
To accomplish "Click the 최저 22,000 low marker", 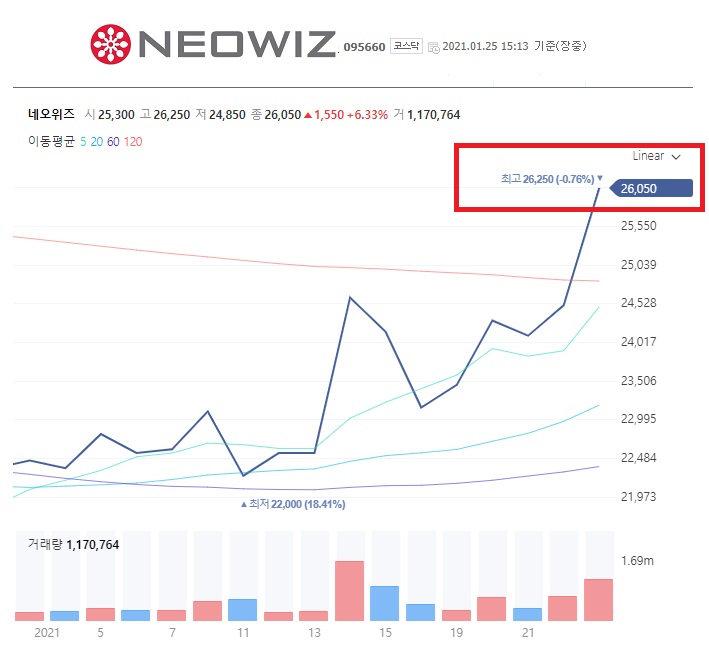I will click(293, 504).
